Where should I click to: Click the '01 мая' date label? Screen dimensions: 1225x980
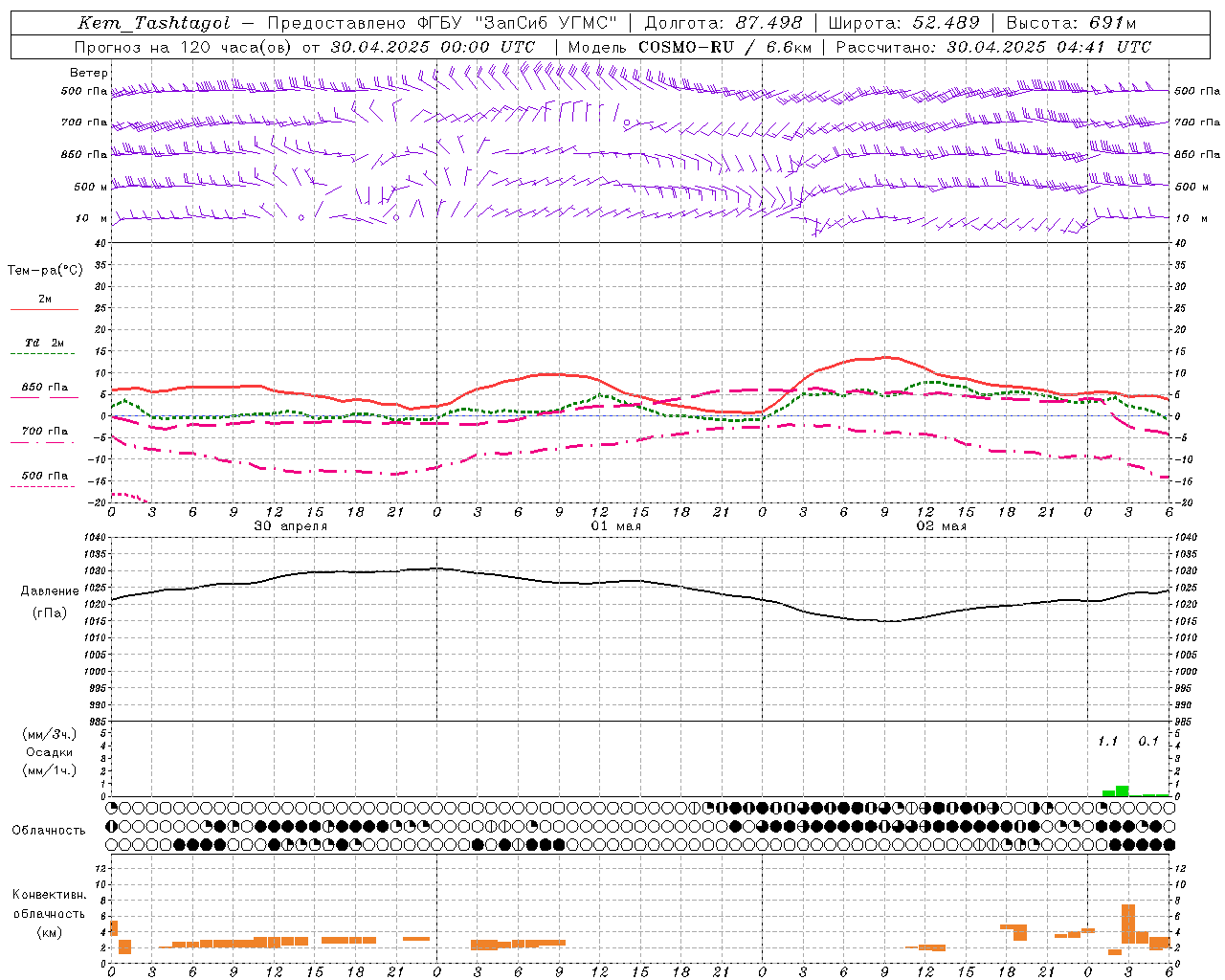click(x=615, y=526)
